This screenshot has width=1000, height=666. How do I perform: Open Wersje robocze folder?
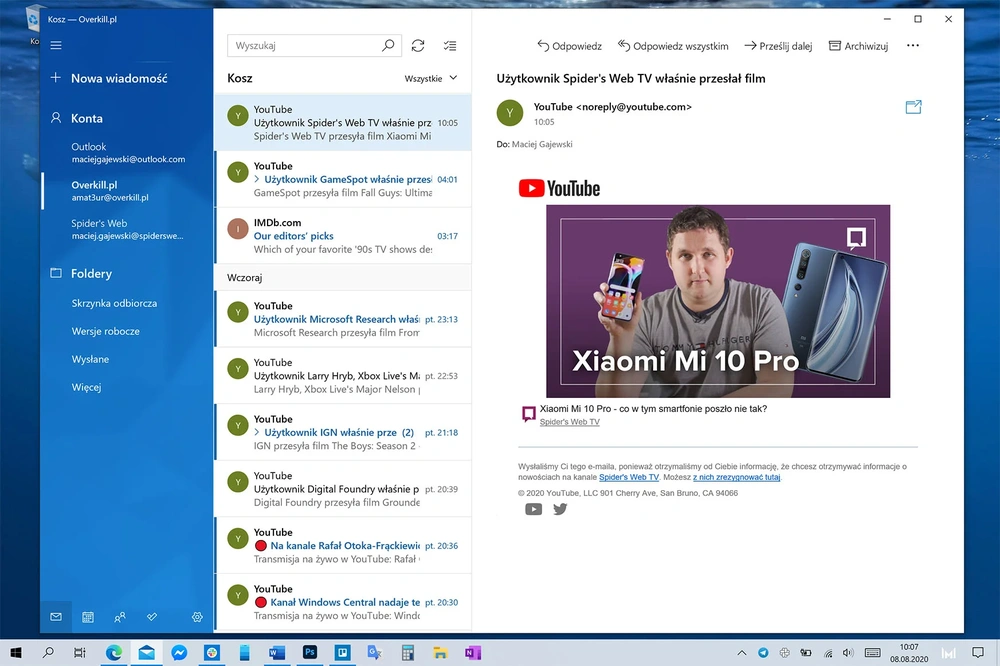[x=105, y=331]
